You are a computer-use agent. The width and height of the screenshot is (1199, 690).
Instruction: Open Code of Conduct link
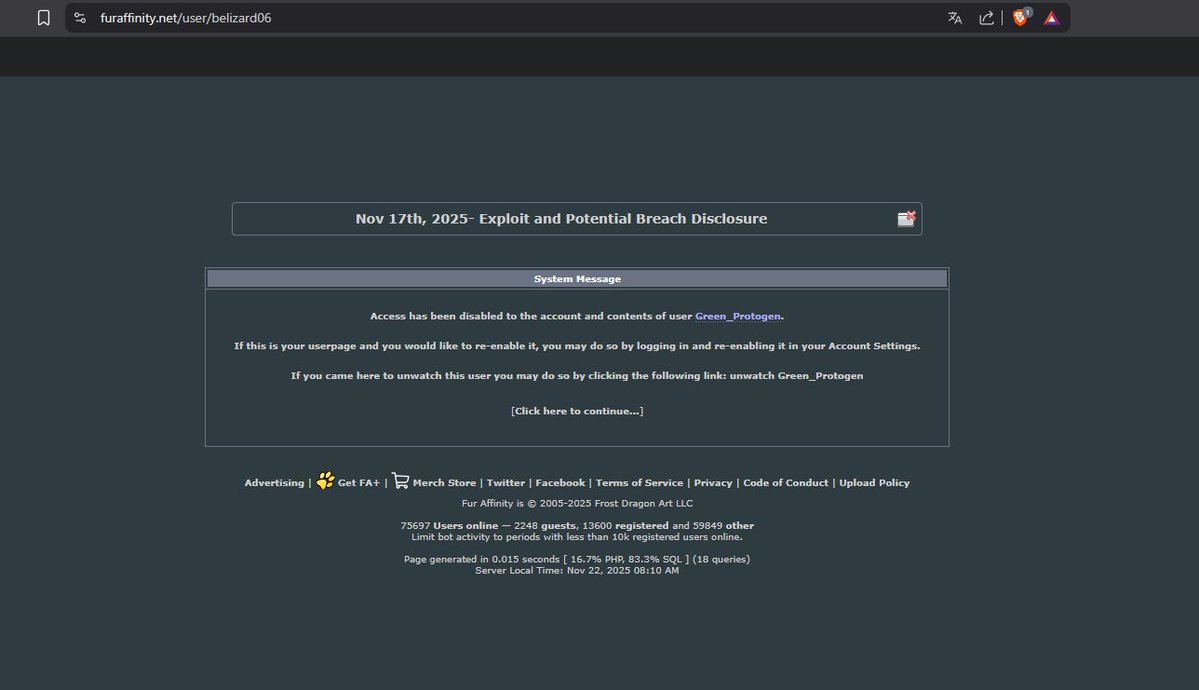tap(785, 483)
